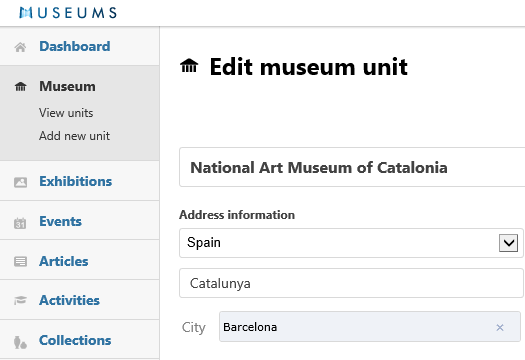This screenshot has width=525, height=360.
Task: Open the Collections section
Action: click(75, 340)
